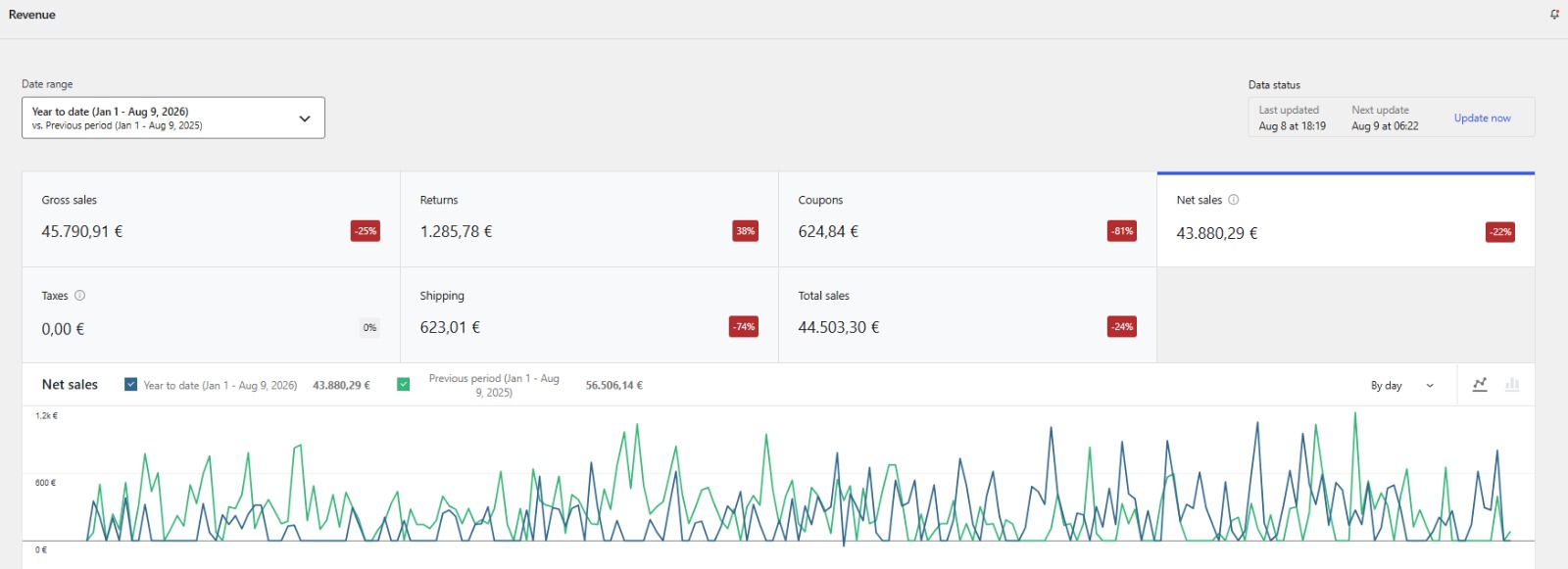
Task: Select the Net sales summary card
Action: point(1346,219)
